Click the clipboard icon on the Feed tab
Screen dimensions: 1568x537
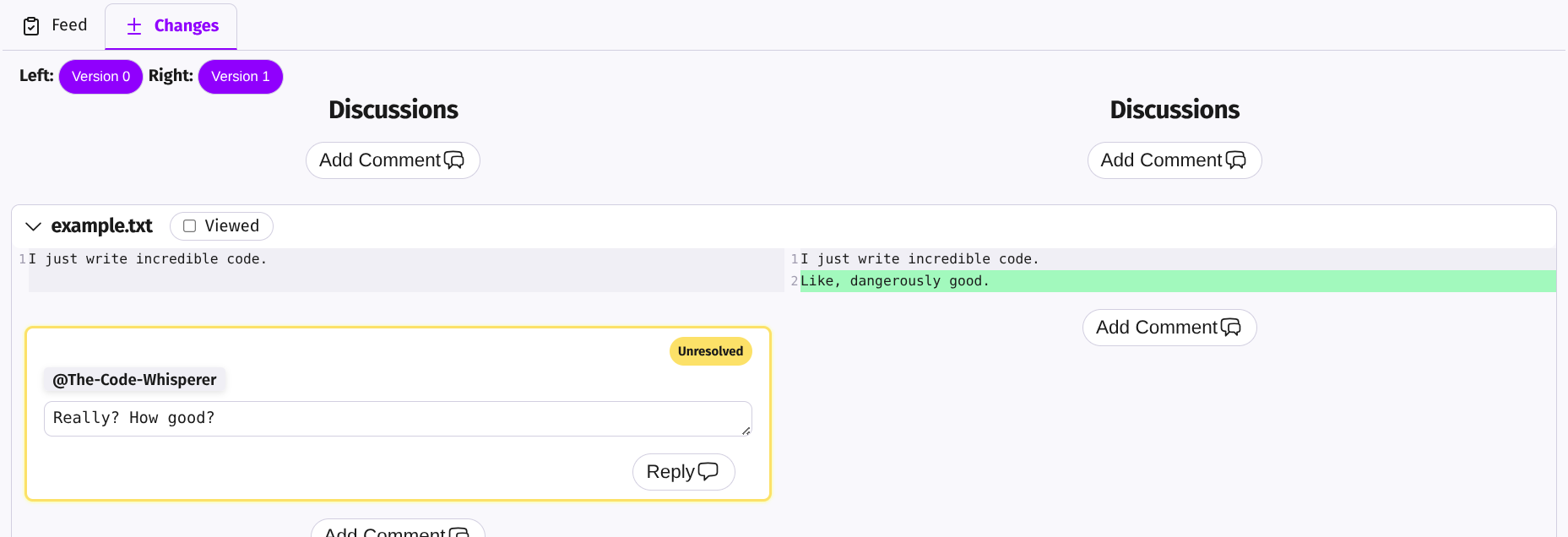pyautogui.click(x=31, y=26)
